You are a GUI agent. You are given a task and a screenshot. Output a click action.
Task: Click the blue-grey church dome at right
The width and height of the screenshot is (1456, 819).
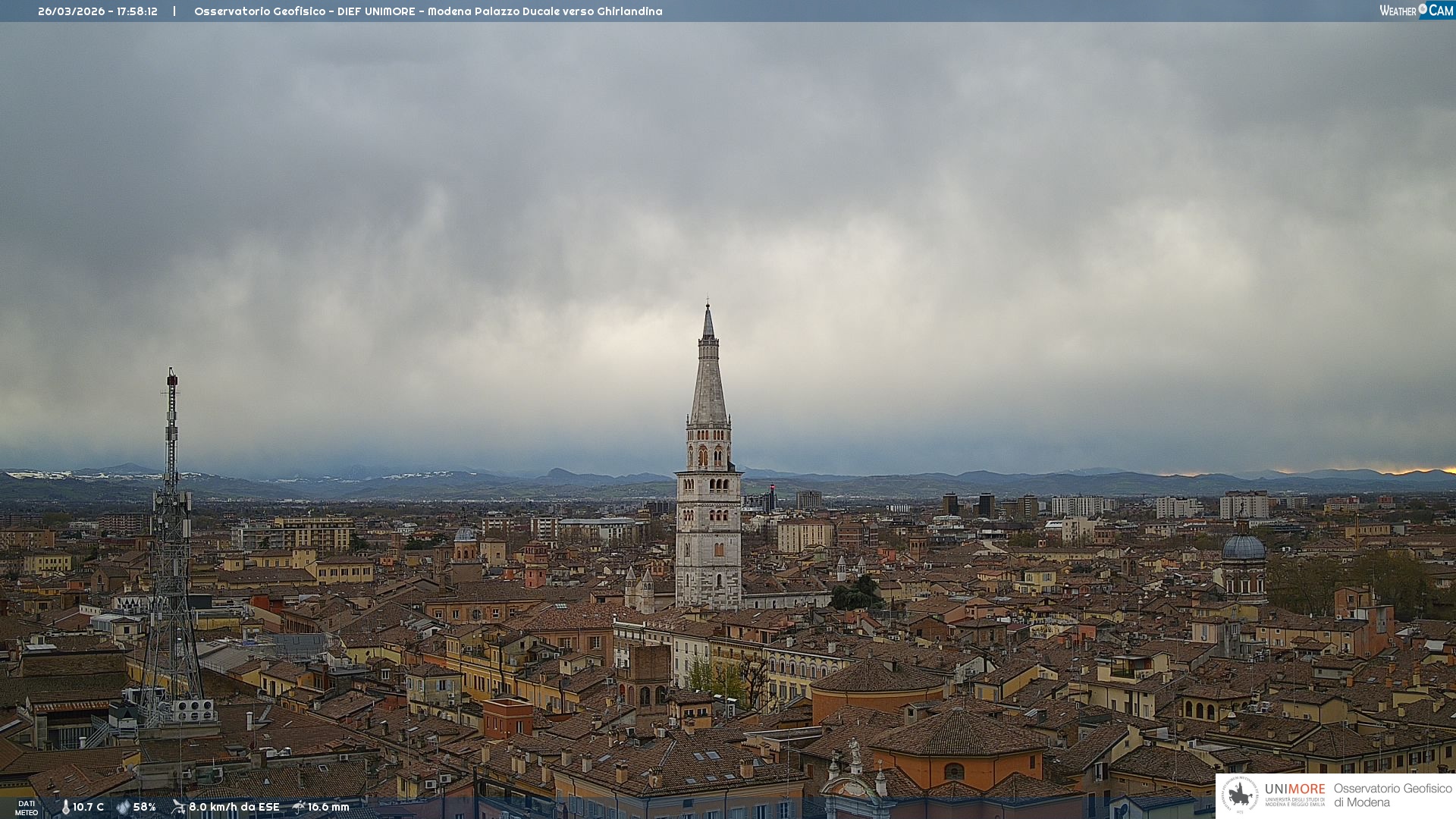click(1244, 548)
